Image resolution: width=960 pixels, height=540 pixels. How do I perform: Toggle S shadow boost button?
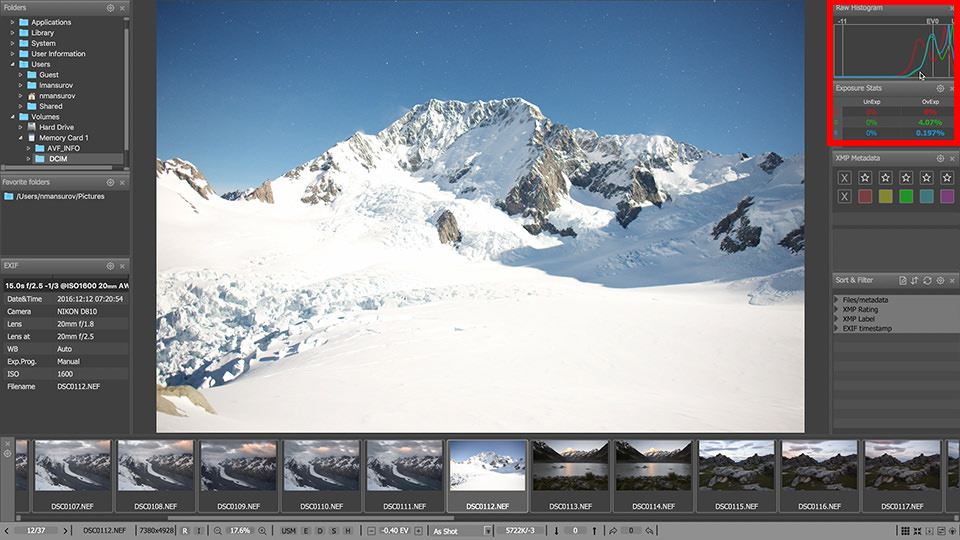coord(334,531)
